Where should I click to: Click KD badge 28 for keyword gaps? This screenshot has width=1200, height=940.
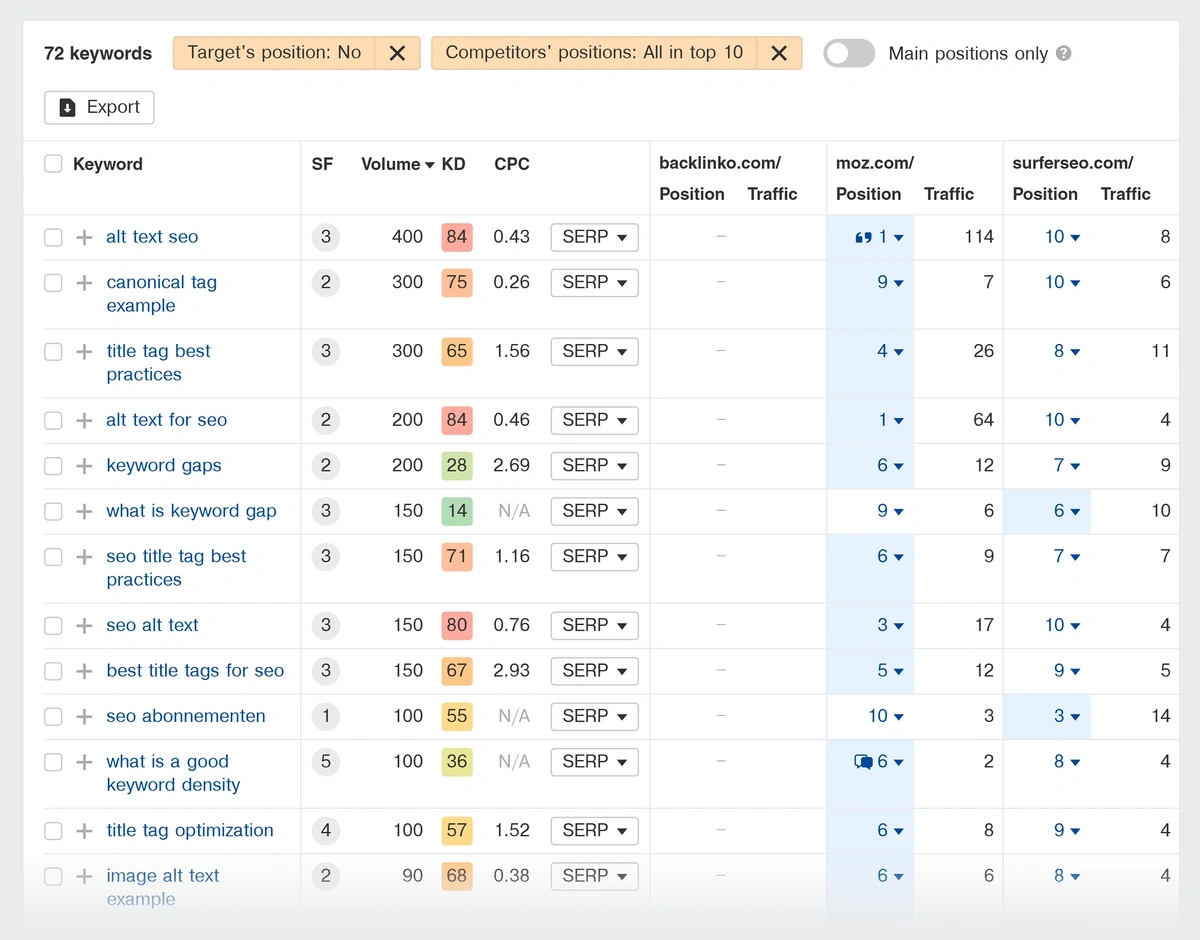click(456, 465)
